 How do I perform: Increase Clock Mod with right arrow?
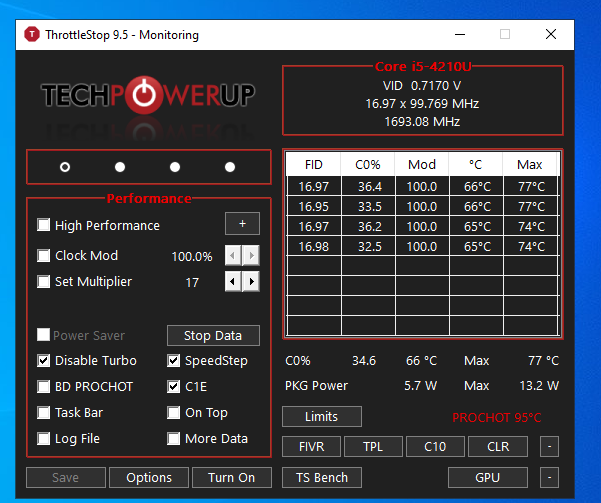tap(251, 255)
